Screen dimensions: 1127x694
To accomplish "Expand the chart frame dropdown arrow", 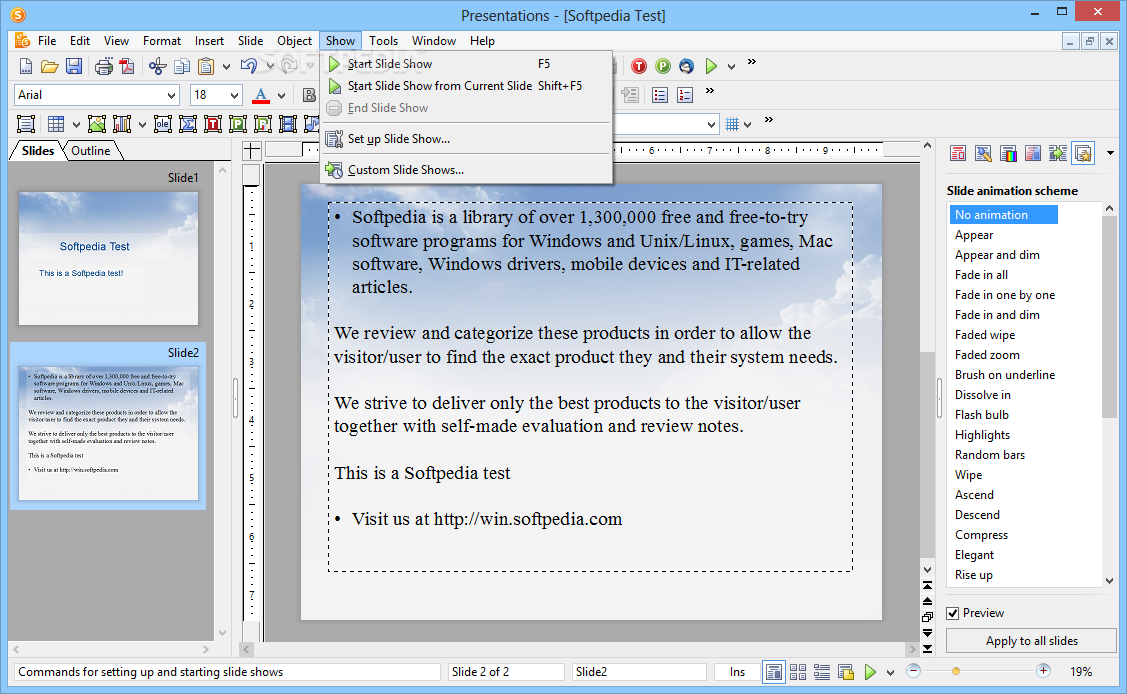I will 142,125.
